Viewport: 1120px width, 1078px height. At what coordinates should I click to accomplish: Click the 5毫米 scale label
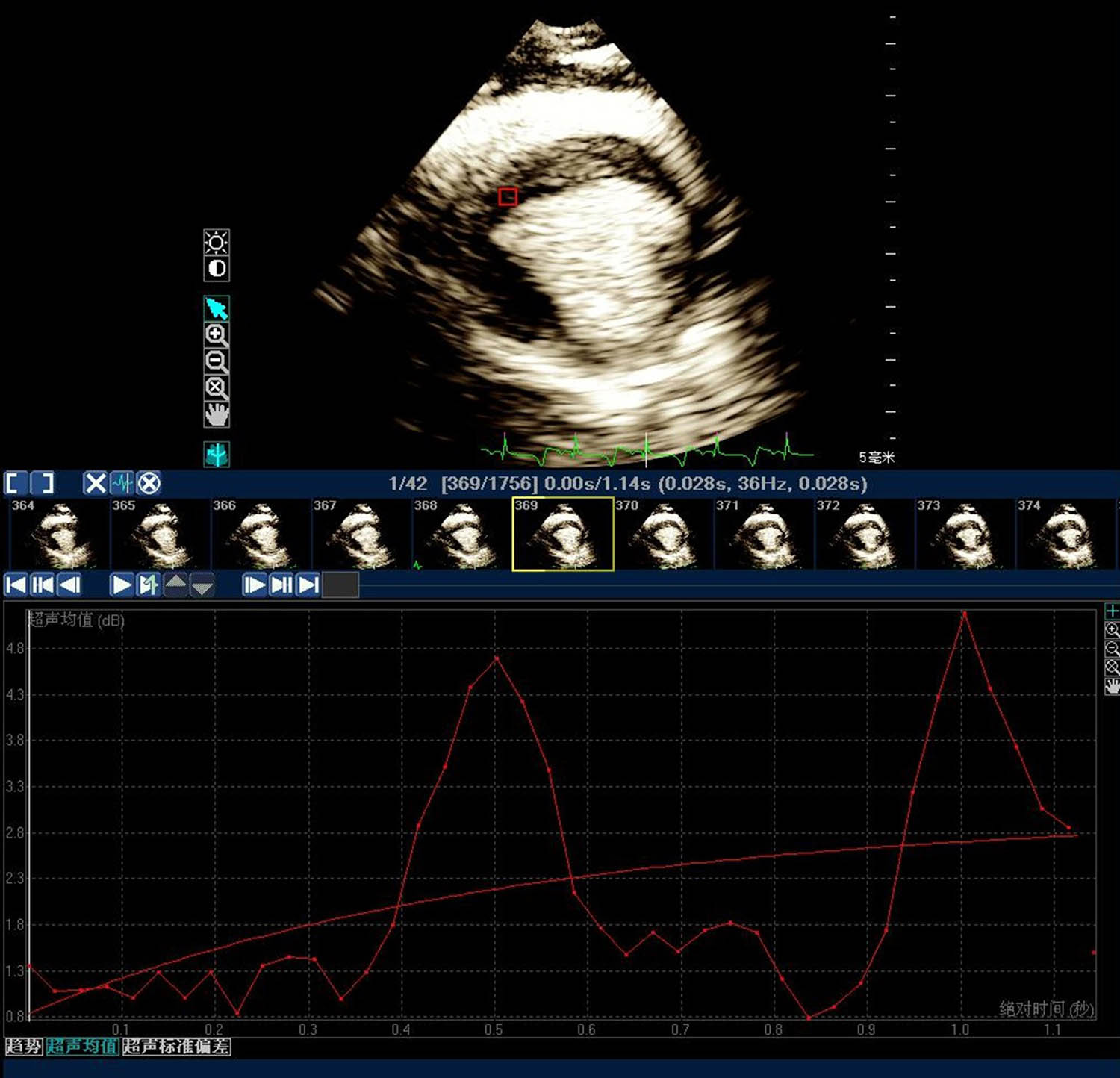click(877, 458)
